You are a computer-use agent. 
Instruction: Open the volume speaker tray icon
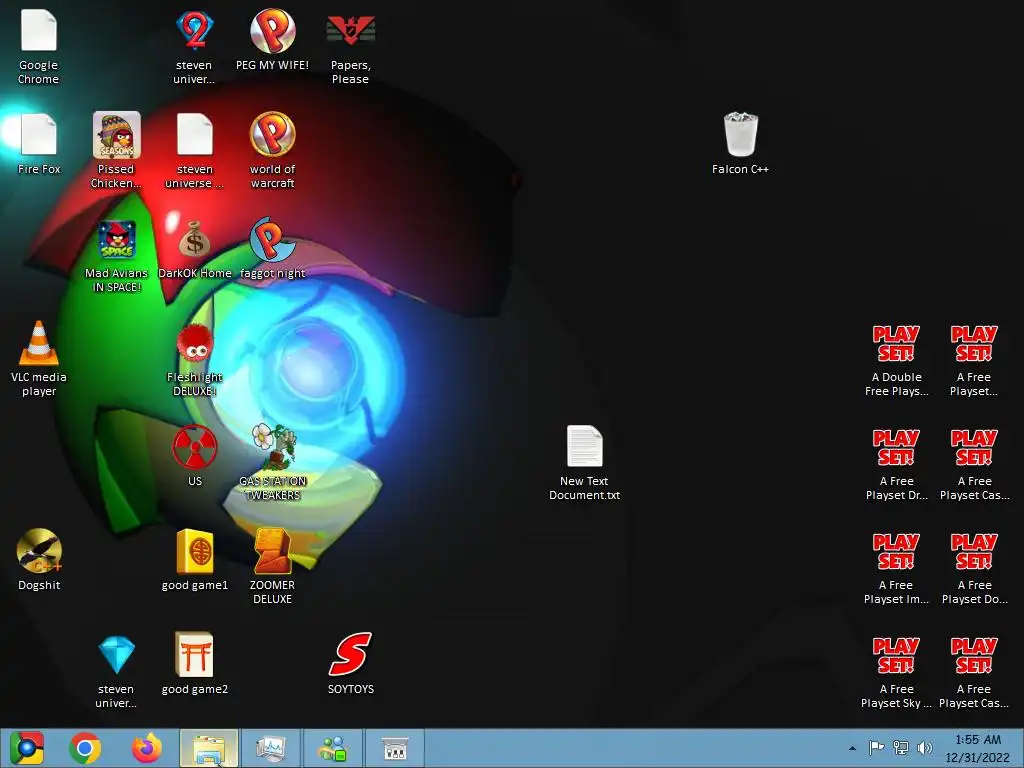click(x=925, y=748)
